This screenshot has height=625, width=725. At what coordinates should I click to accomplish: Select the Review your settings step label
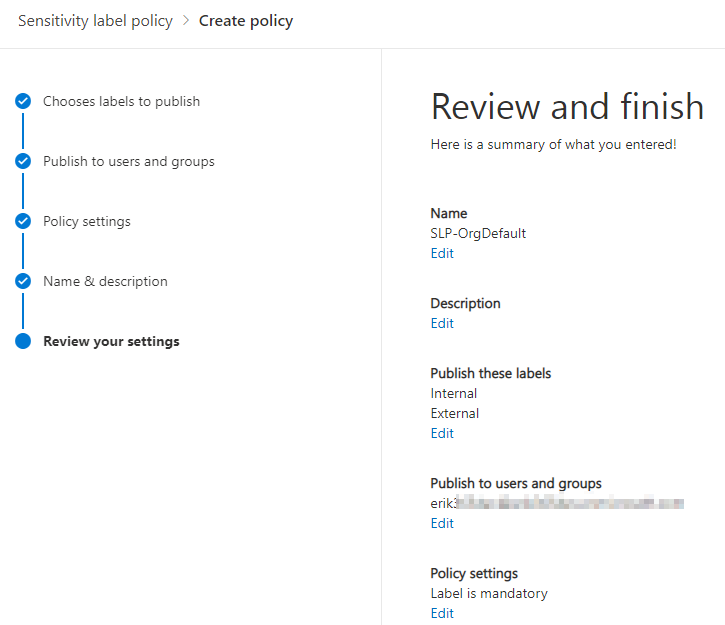[x=111, y=341]
